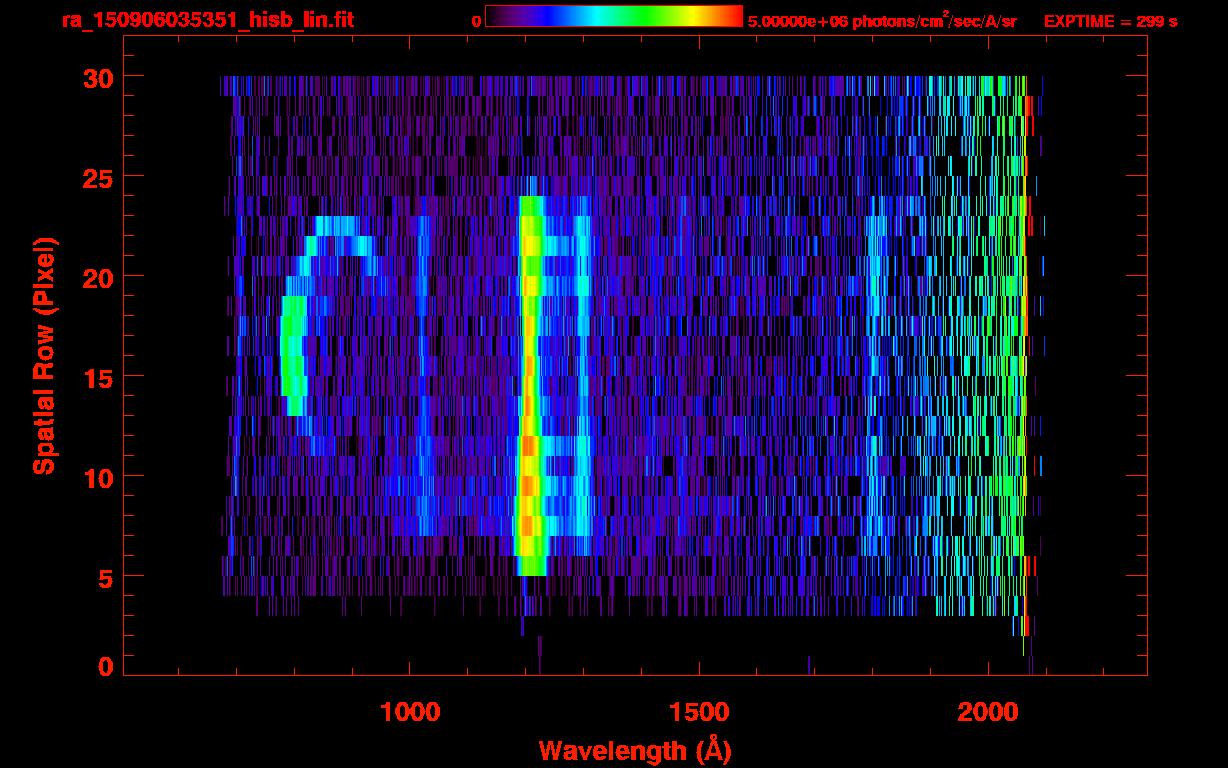This screenshot has width=1228, height=768.
Task: Click the Spatial Row (Pixel) axis title
Action: (44, 355)
